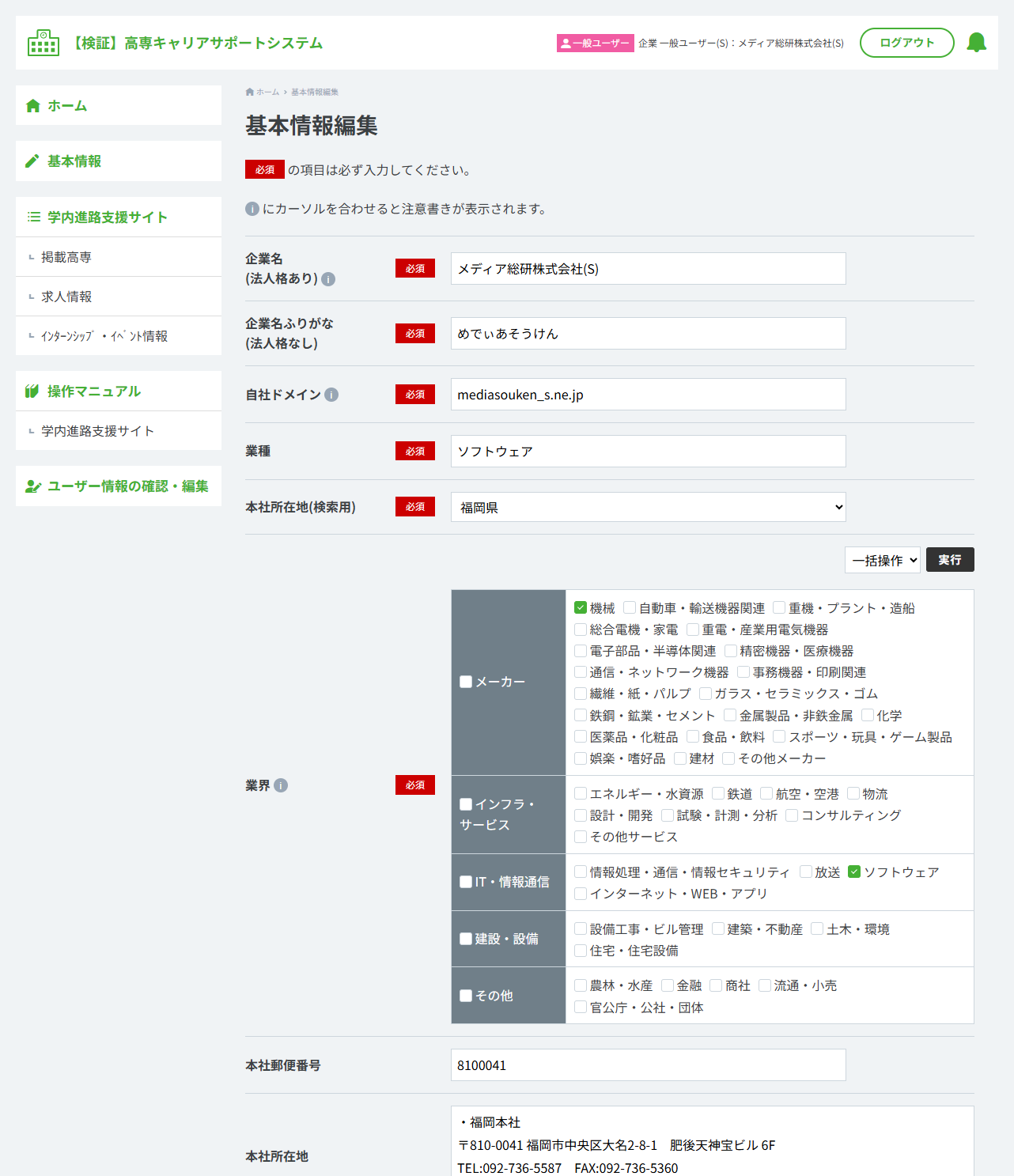This screenshot has height=1176, width=1014.
Task: Click the school building logo icon
Action: [44, 43]
